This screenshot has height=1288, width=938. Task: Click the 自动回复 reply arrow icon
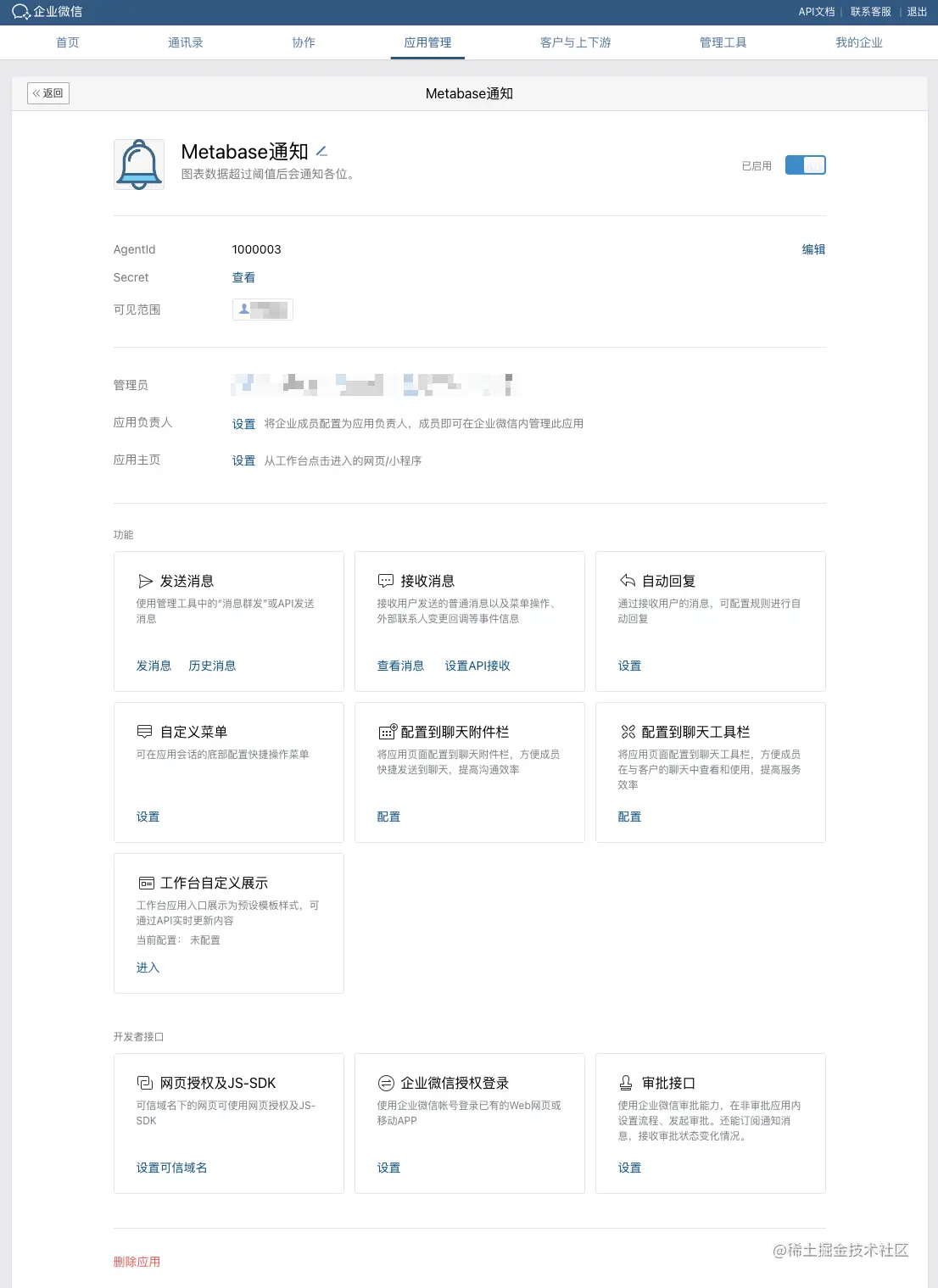[628, 581]
